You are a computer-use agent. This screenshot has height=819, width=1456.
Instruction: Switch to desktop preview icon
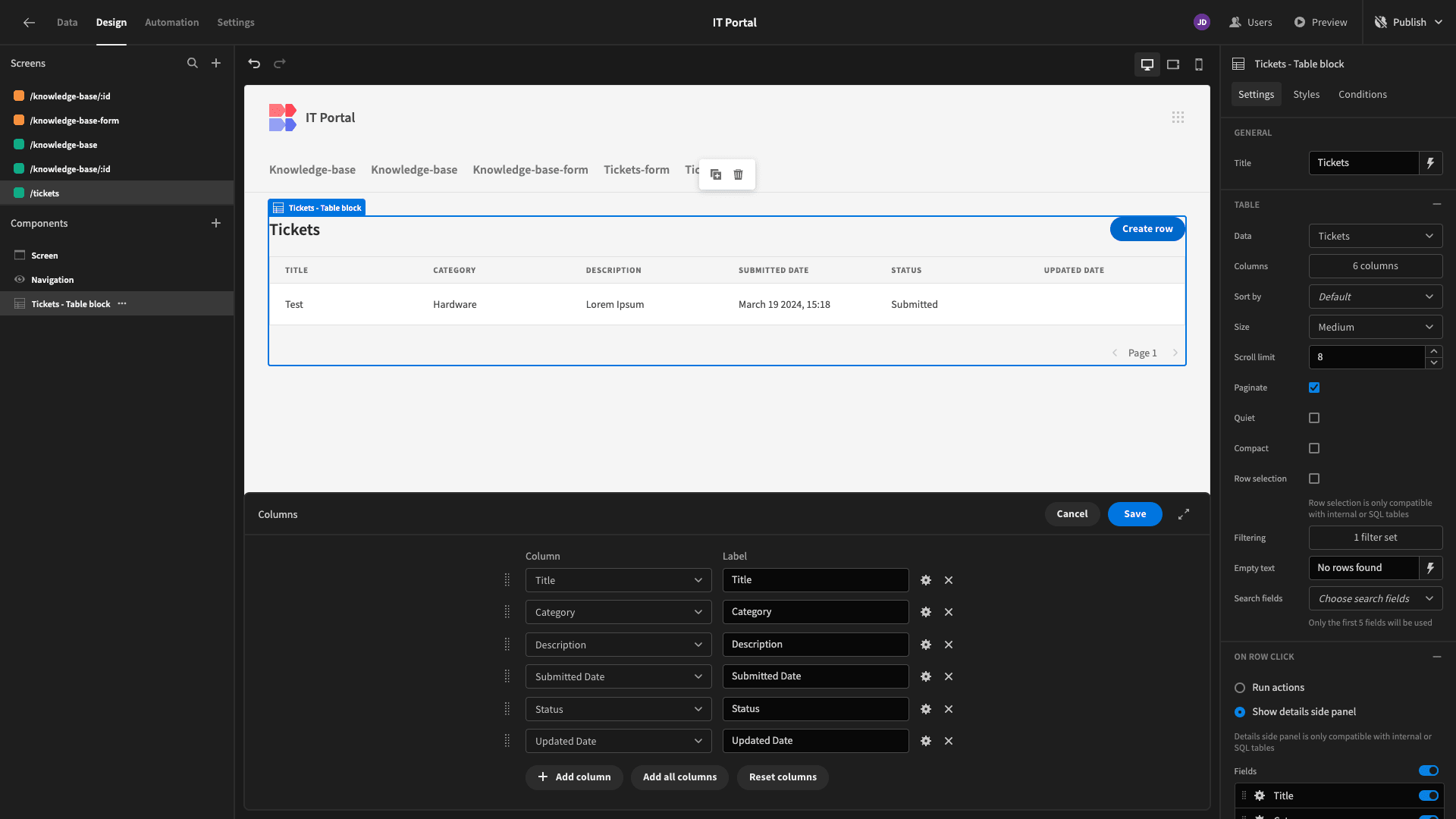click(1147, 64)
